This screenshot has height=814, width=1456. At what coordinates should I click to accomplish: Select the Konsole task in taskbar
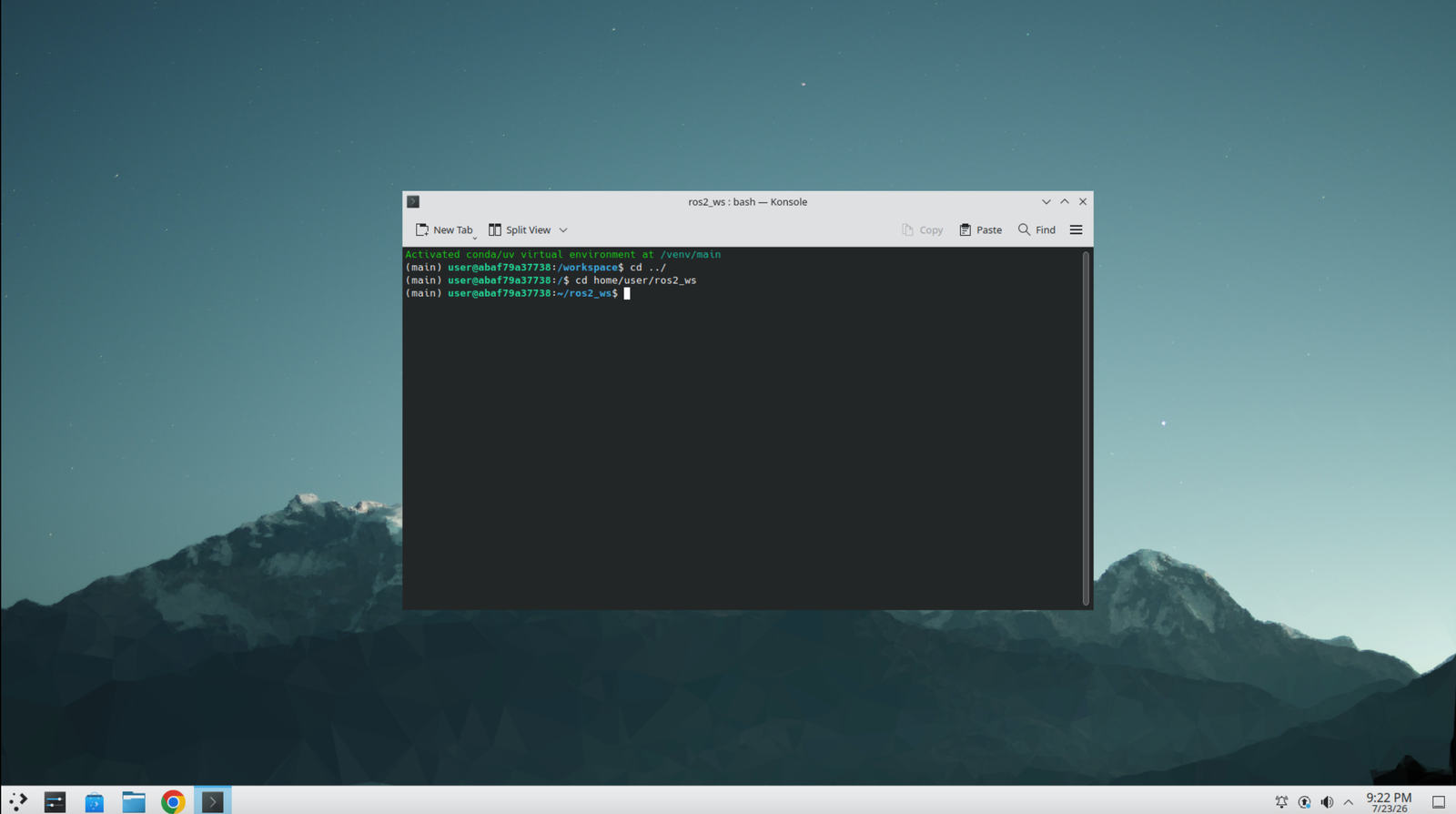pyautogui.click(x=212, y=801)
